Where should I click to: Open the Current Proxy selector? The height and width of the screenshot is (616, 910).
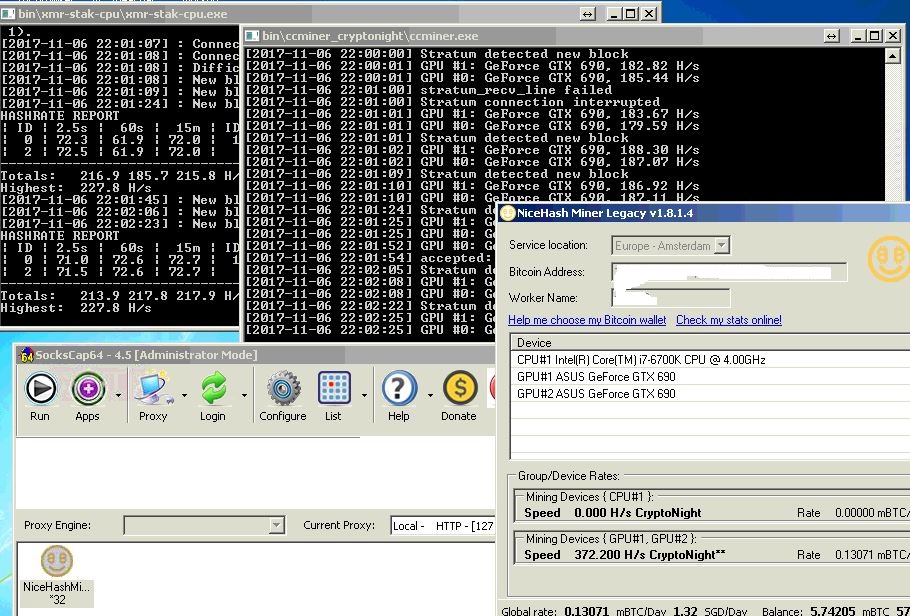point(441,524)
